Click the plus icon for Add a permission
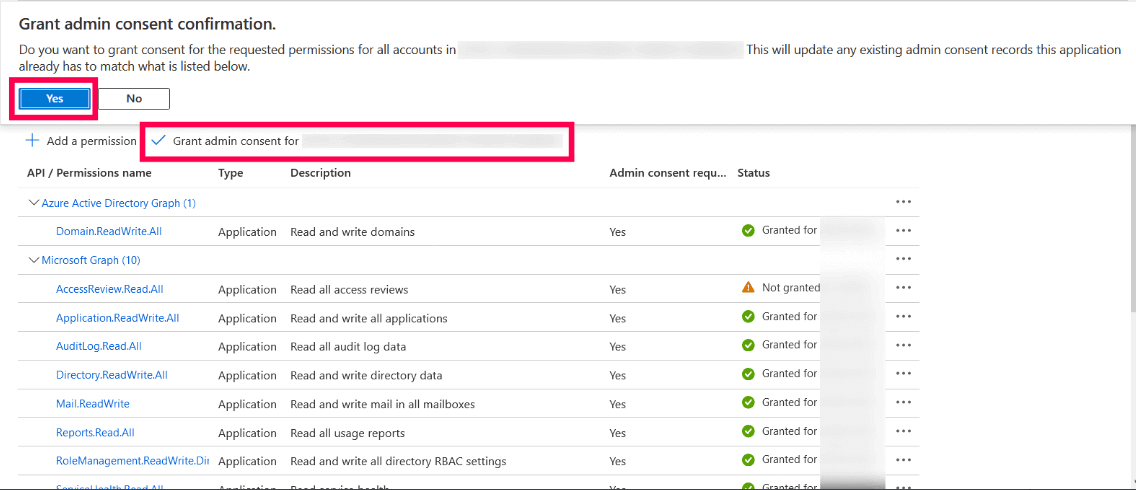The width and height of the screenshot is (1136, 490). coord(33,141)
